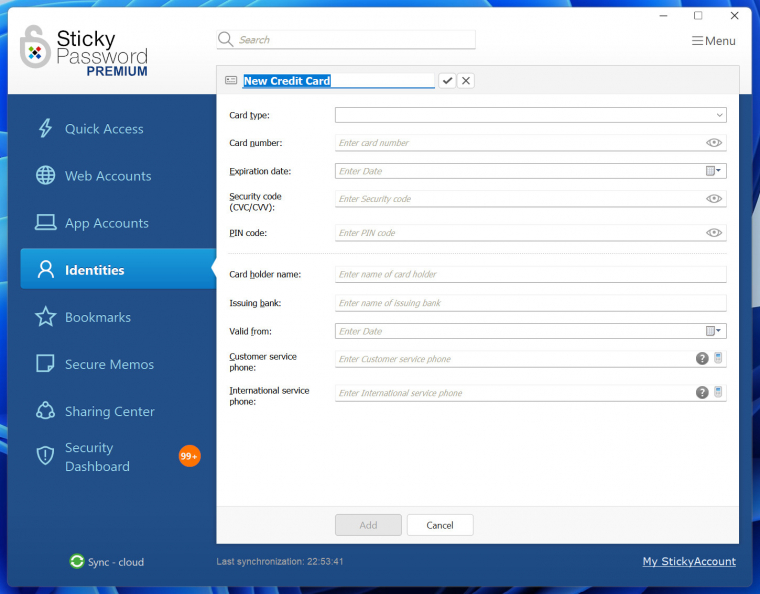Show the card number with eye icon
Viewport: 760px width, 594px height.
[713, 143]
